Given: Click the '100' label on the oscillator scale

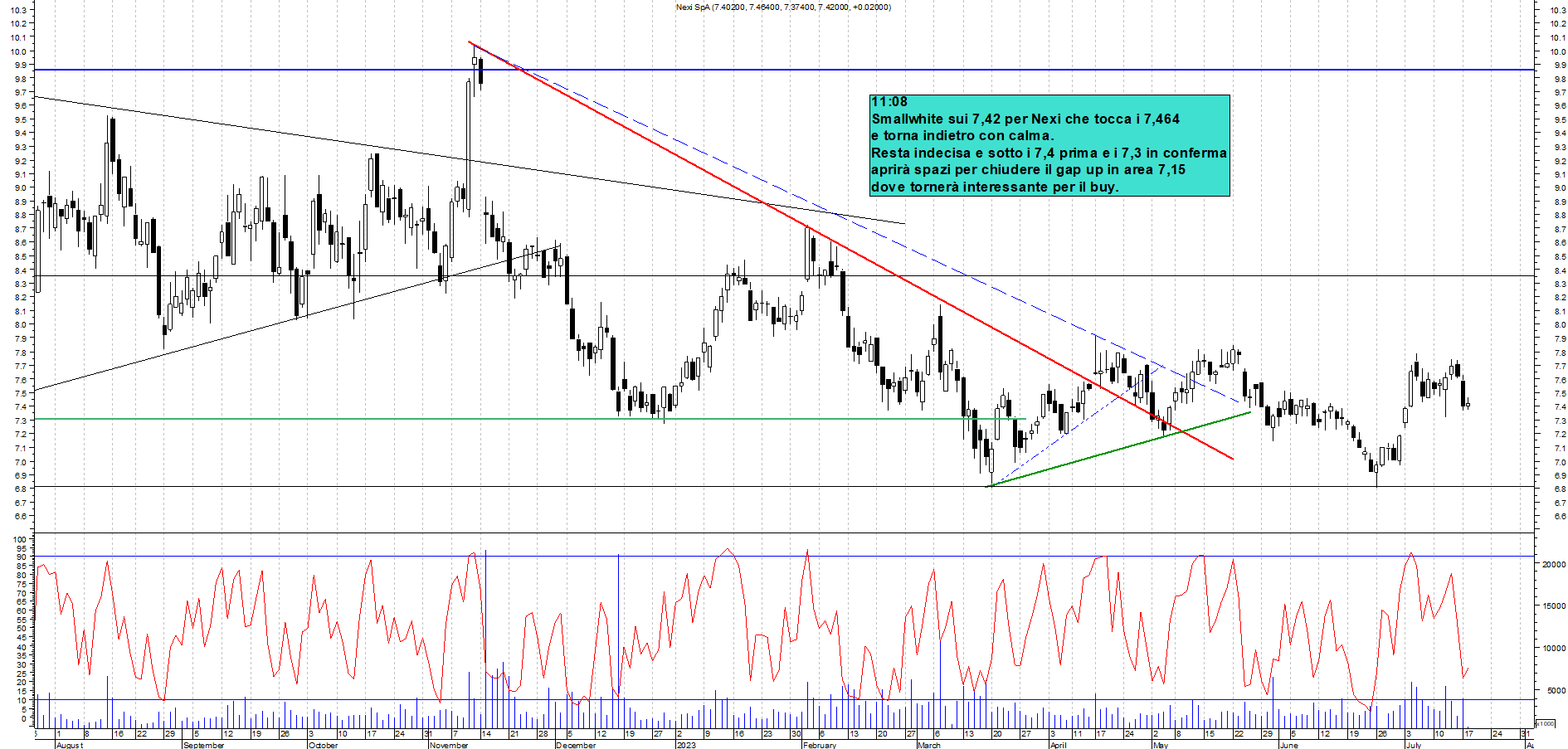Looking at the screenshot, I should 20,540.
